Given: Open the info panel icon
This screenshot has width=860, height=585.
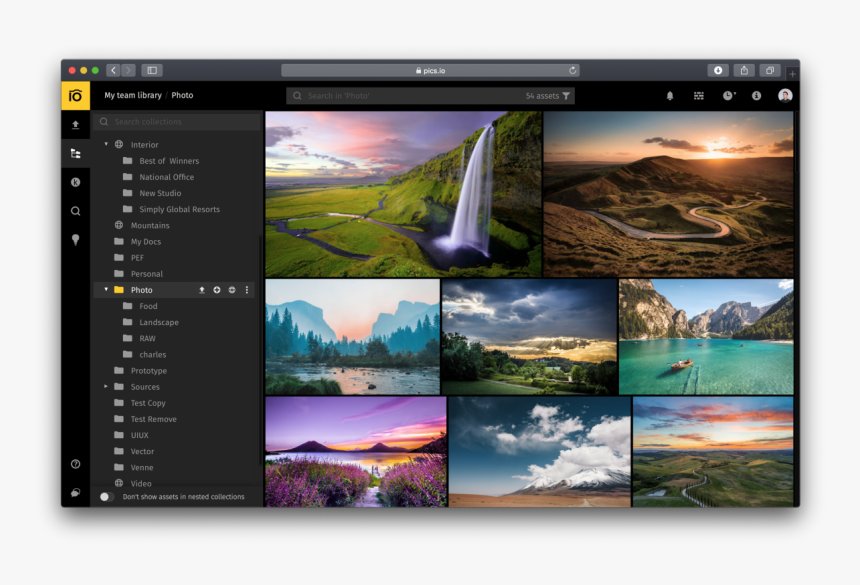Looking at the screenshot, I should pyautogui.click(x=756, y=96).
